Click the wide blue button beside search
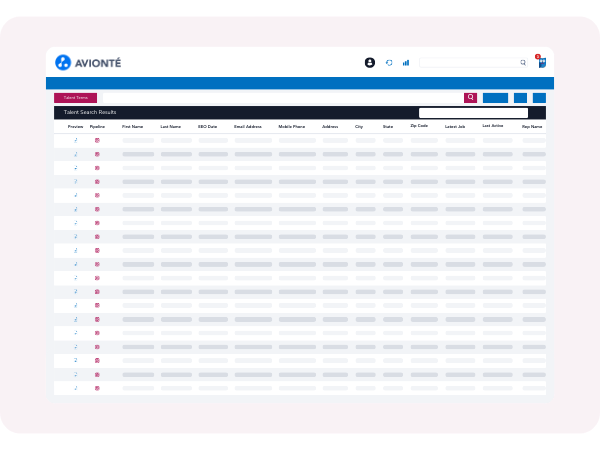This screenshot has height=450, width=600. pyautogui.click(x=495, y=98)
